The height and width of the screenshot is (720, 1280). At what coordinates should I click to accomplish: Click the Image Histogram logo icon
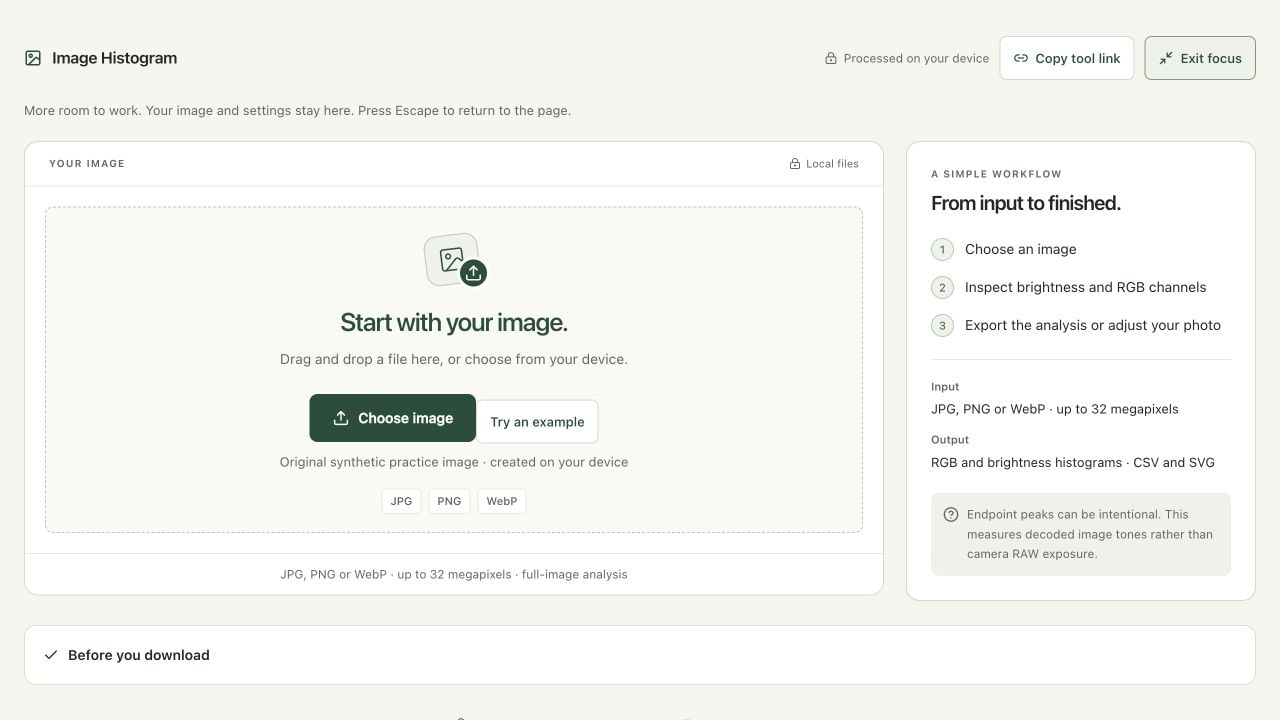click(x=33, y=58)
